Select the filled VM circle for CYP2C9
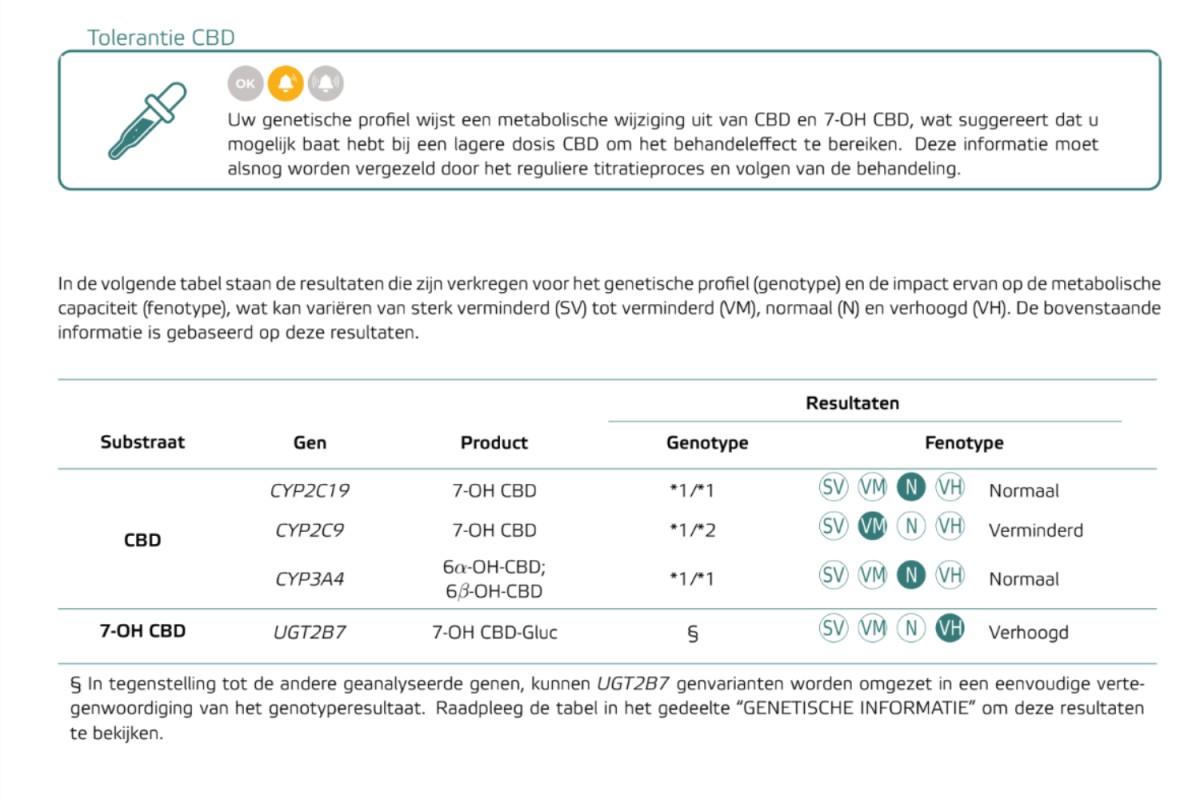 click(872, 526)
